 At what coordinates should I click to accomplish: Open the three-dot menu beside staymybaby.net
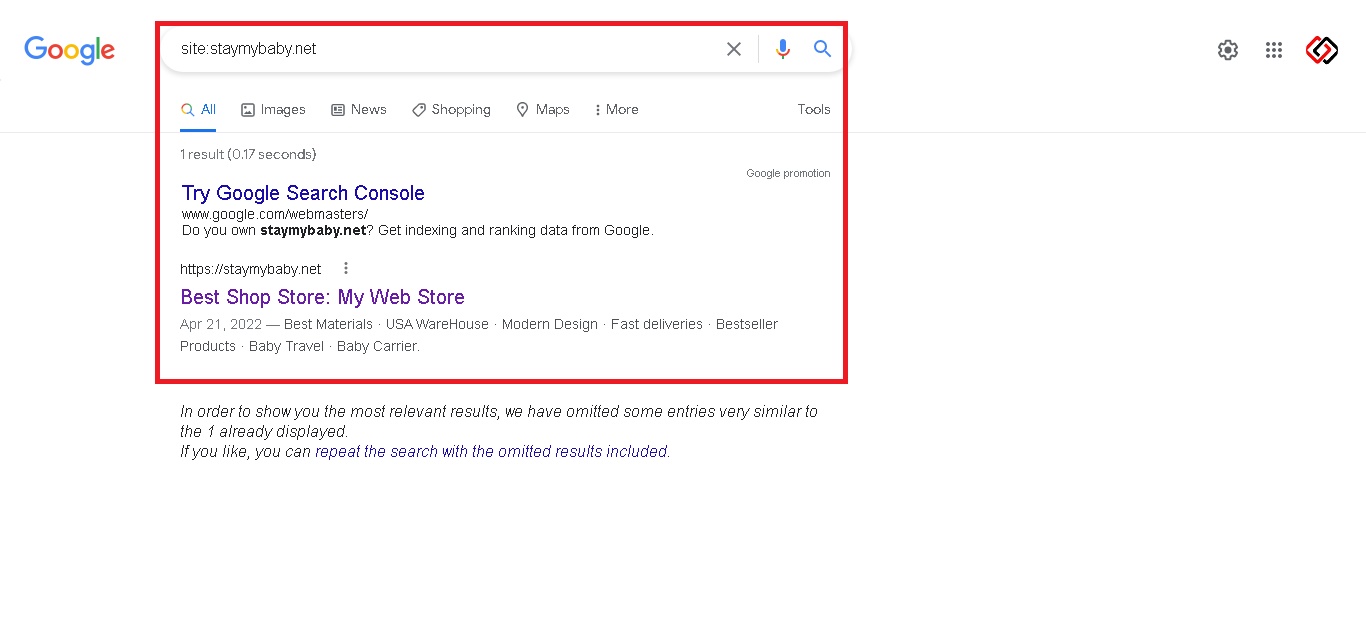(x=346, y=268)
